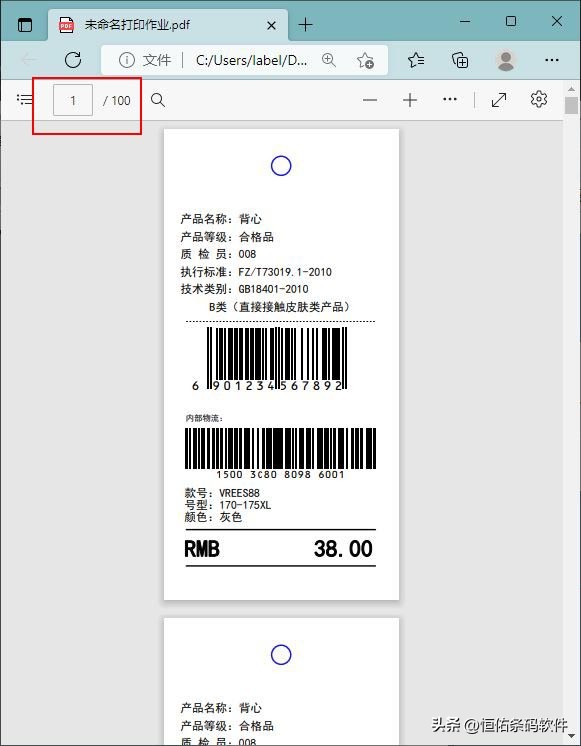
Task: Click B类（直接接触皮肤类产品）text
Action: (x=280, y=306)
